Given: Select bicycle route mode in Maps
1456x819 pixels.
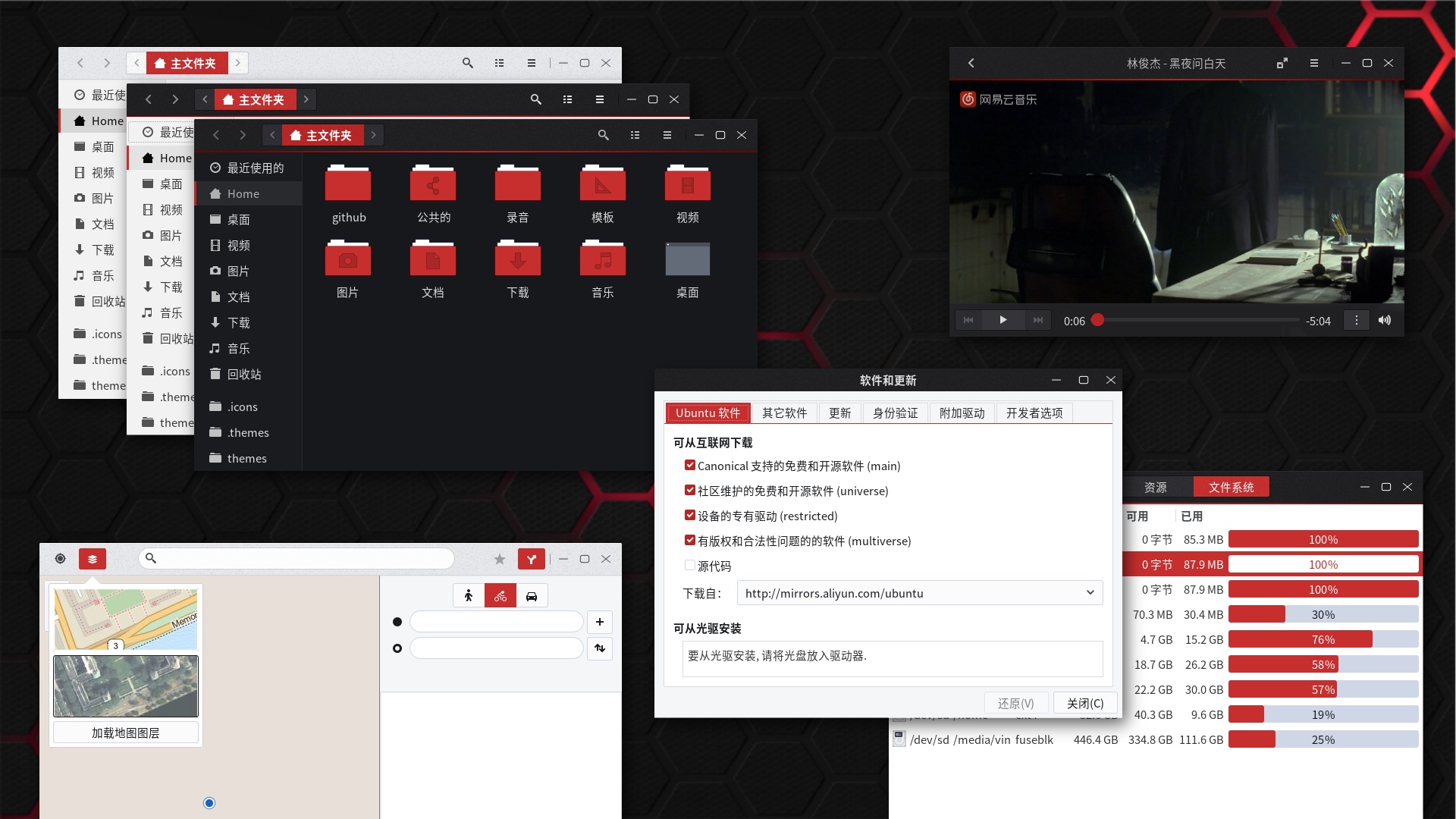Looking at the screenshot, I should pyautogui.click(x=500, y=596).
